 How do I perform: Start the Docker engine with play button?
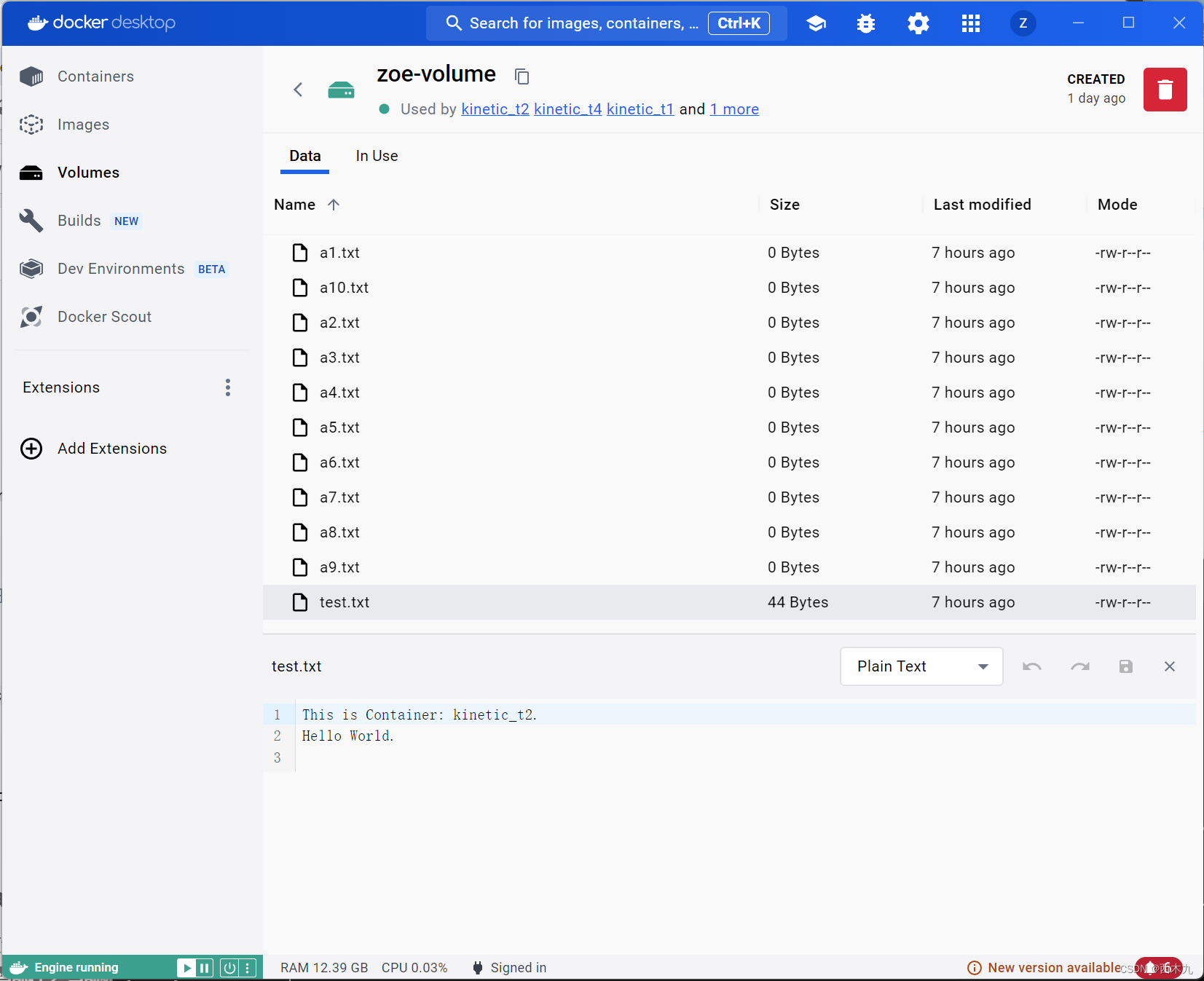186,968
